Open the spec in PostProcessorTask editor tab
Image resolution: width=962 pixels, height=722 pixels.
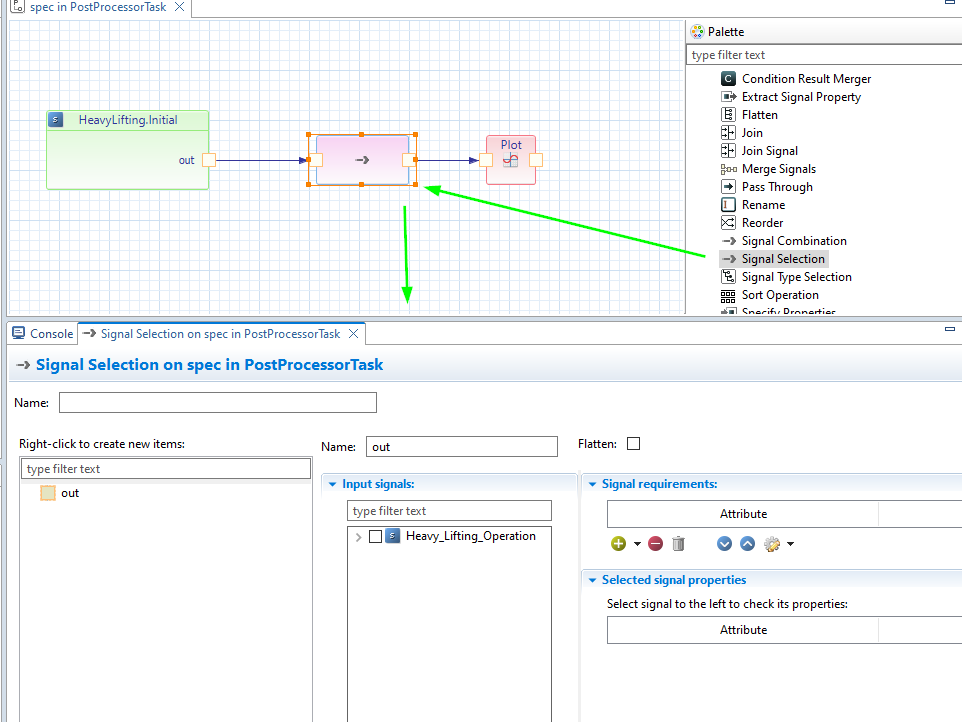(x=97, y=7)
